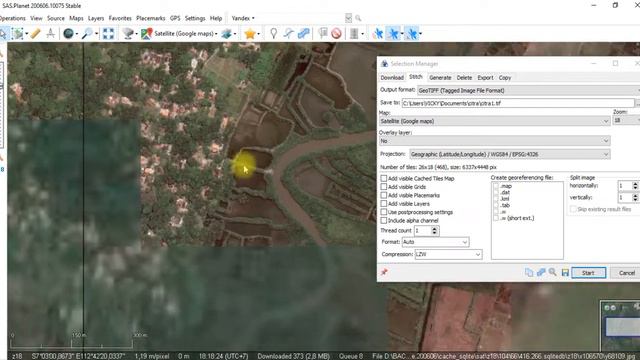Open the Yandex search provider dropdown
Image resolution: width=640 pixels, height=360 pixels.
coord(243,18)
